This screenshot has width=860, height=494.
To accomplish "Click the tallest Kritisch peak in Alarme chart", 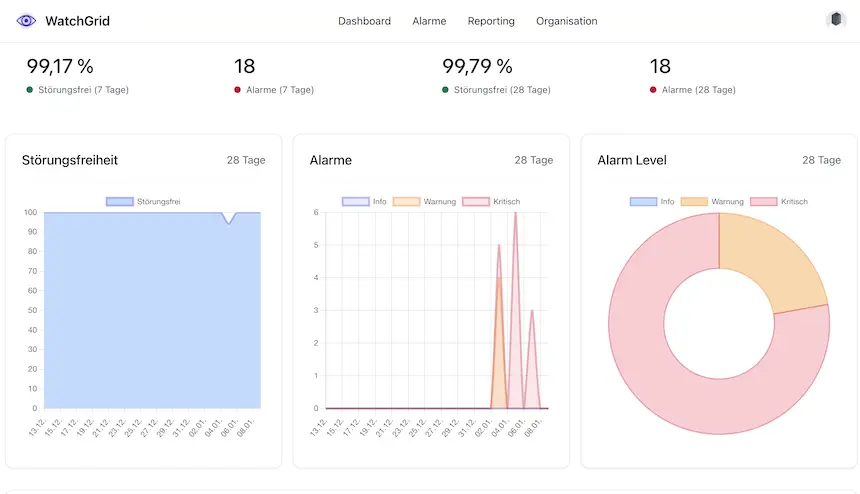I will (516, 214).
